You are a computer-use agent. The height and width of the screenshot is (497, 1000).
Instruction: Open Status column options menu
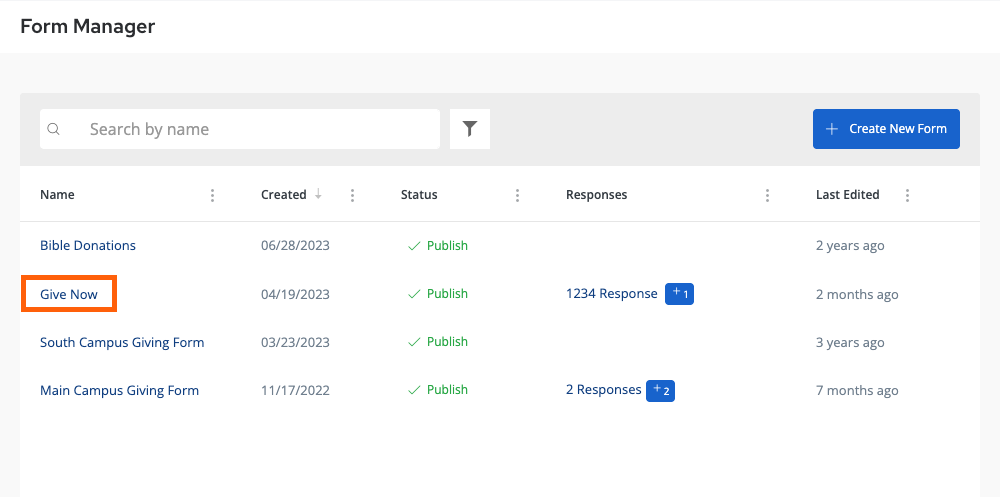pos(517,195)
